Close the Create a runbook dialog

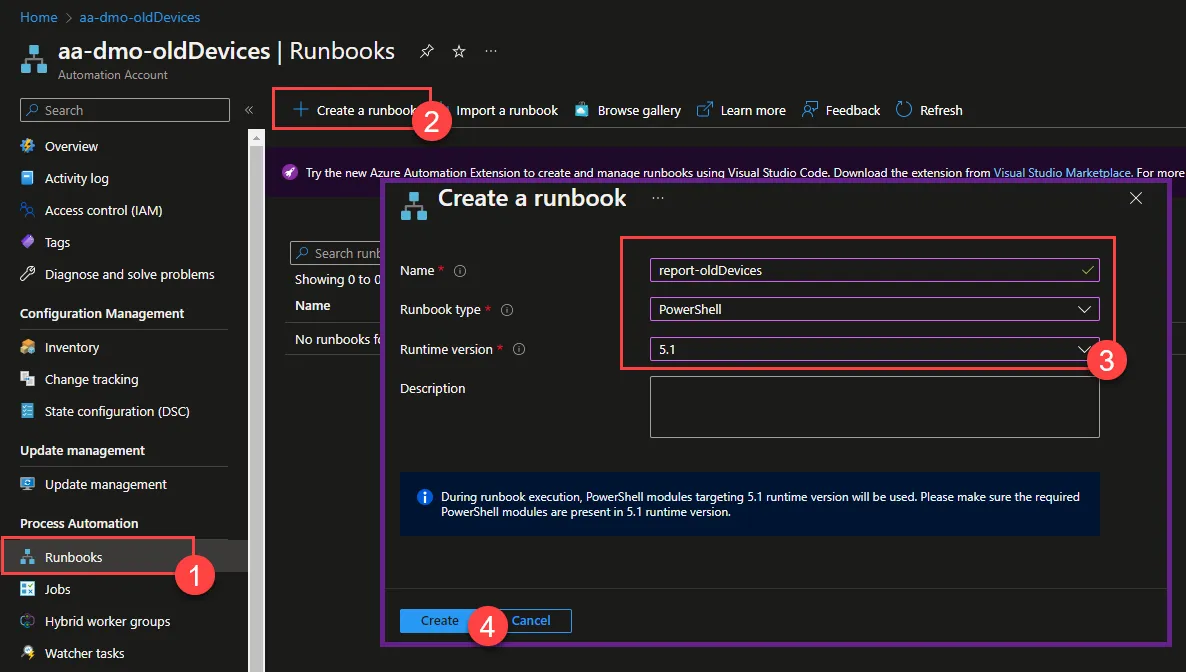[1135, 198]
